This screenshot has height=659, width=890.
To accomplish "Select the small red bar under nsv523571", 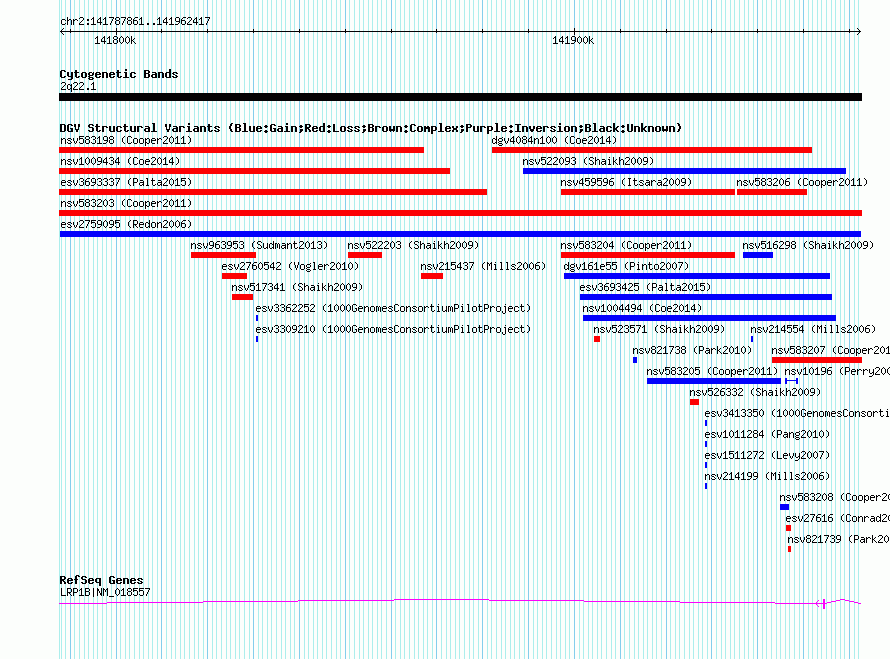I will tap(597, 339).
